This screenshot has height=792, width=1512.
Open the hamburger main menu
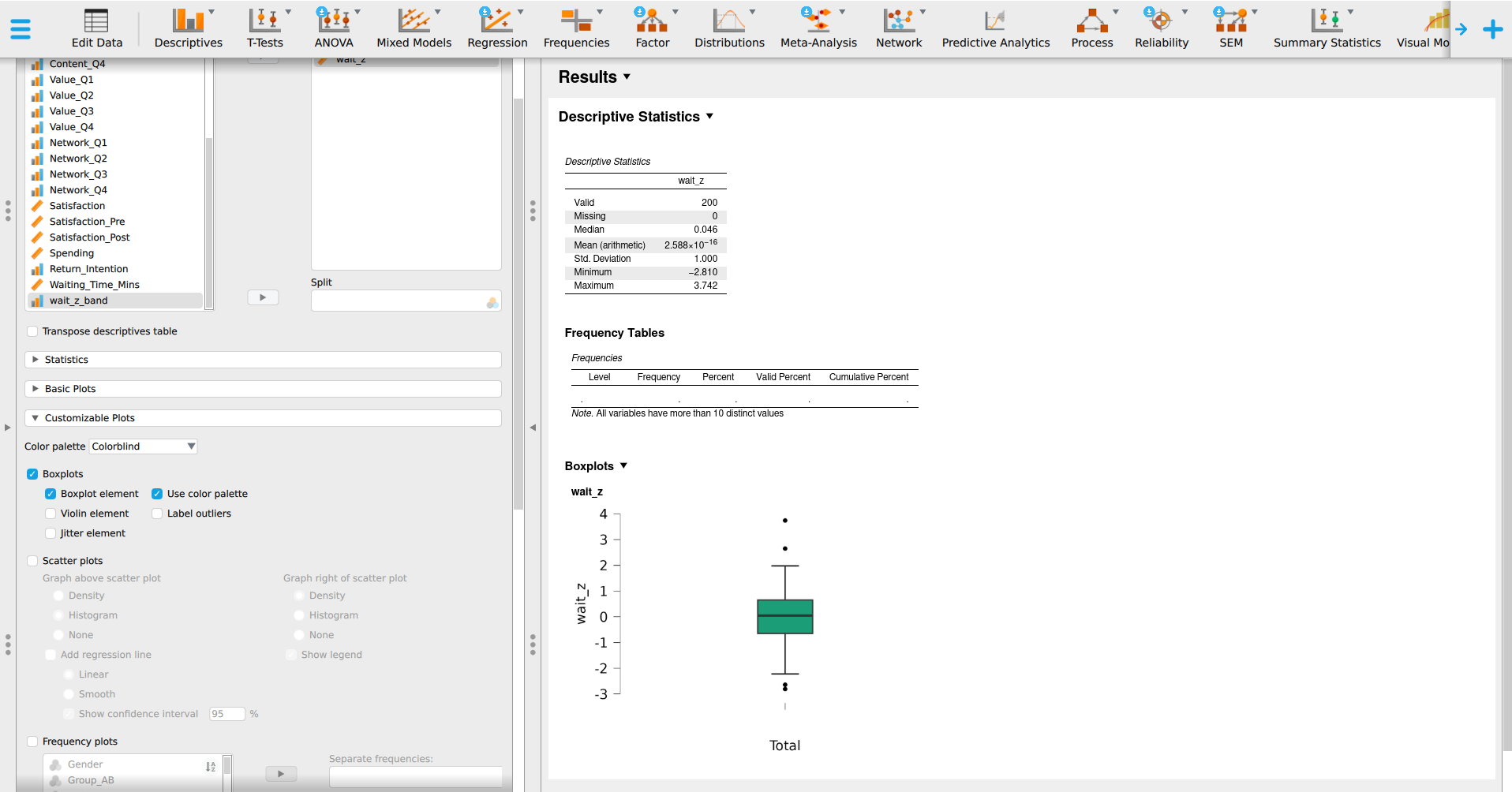[x=21, y=29]
